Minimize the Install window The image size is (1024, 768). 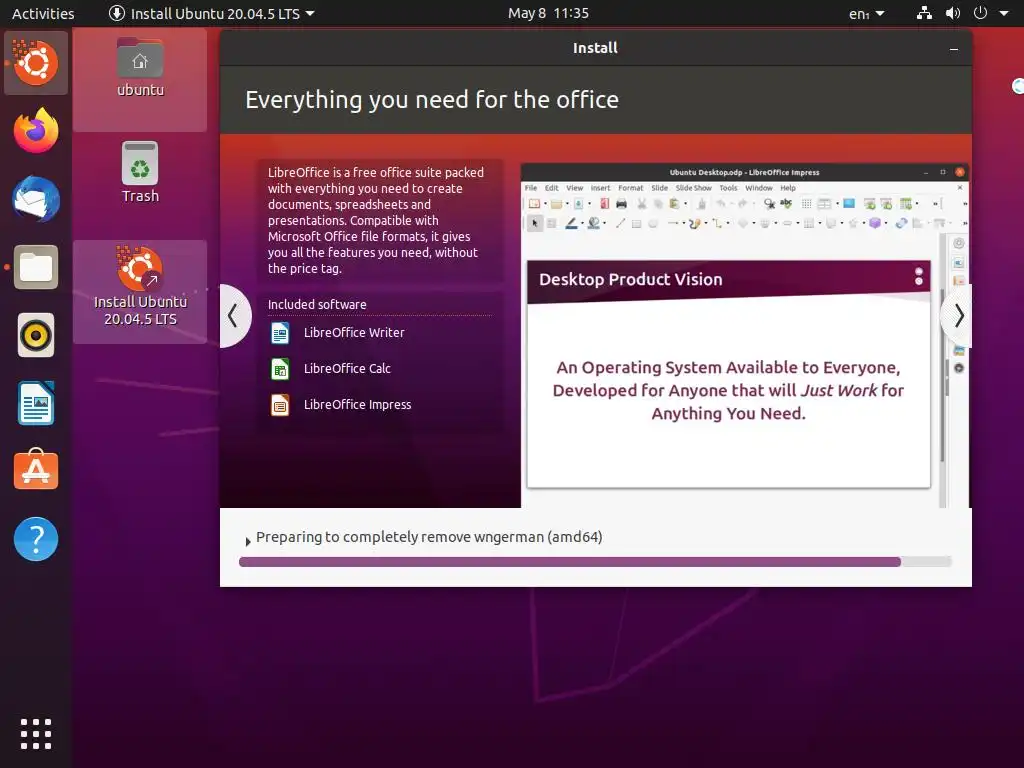coord(954,49)
